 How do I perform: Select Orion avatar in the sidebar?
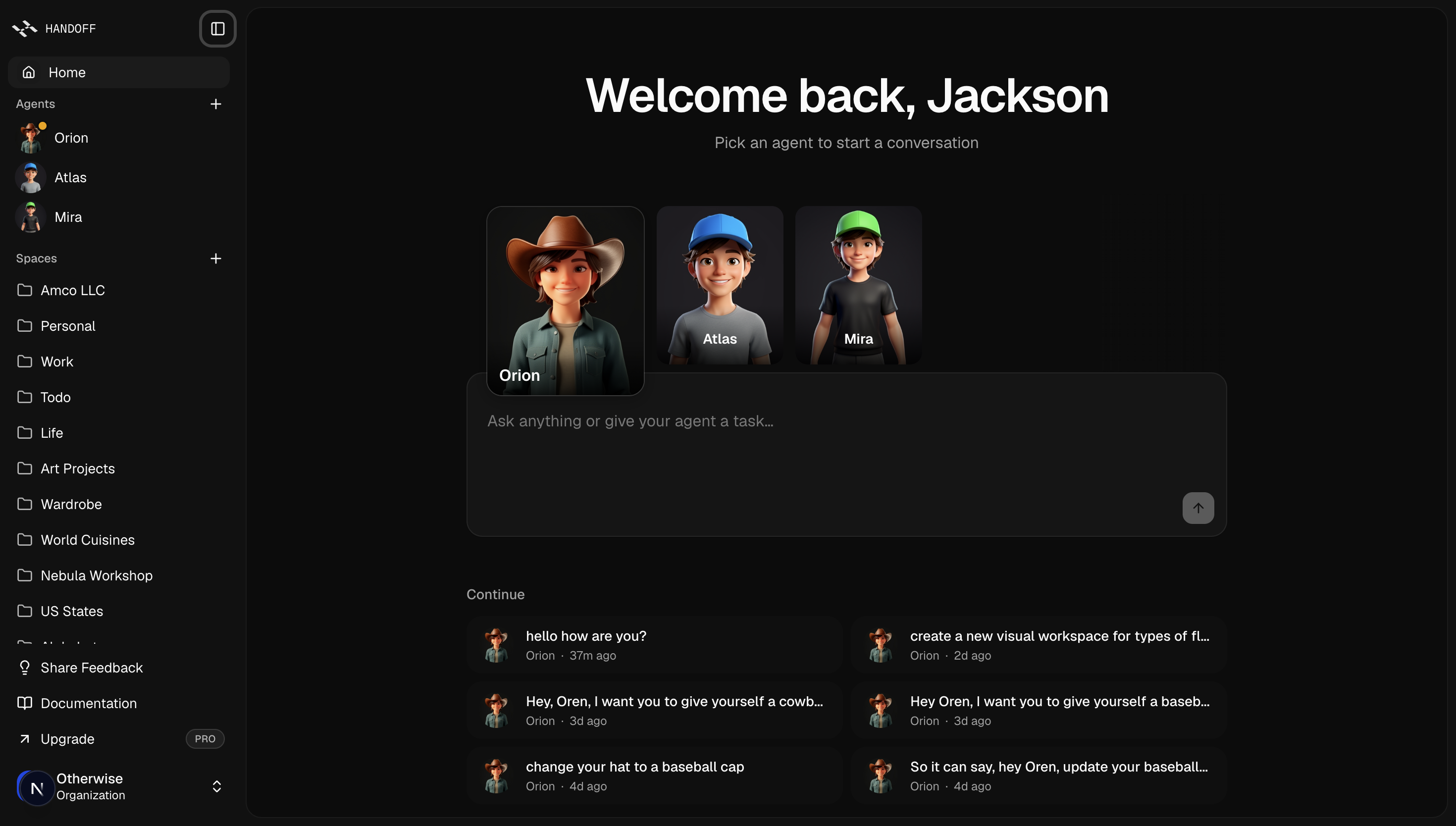31,138
